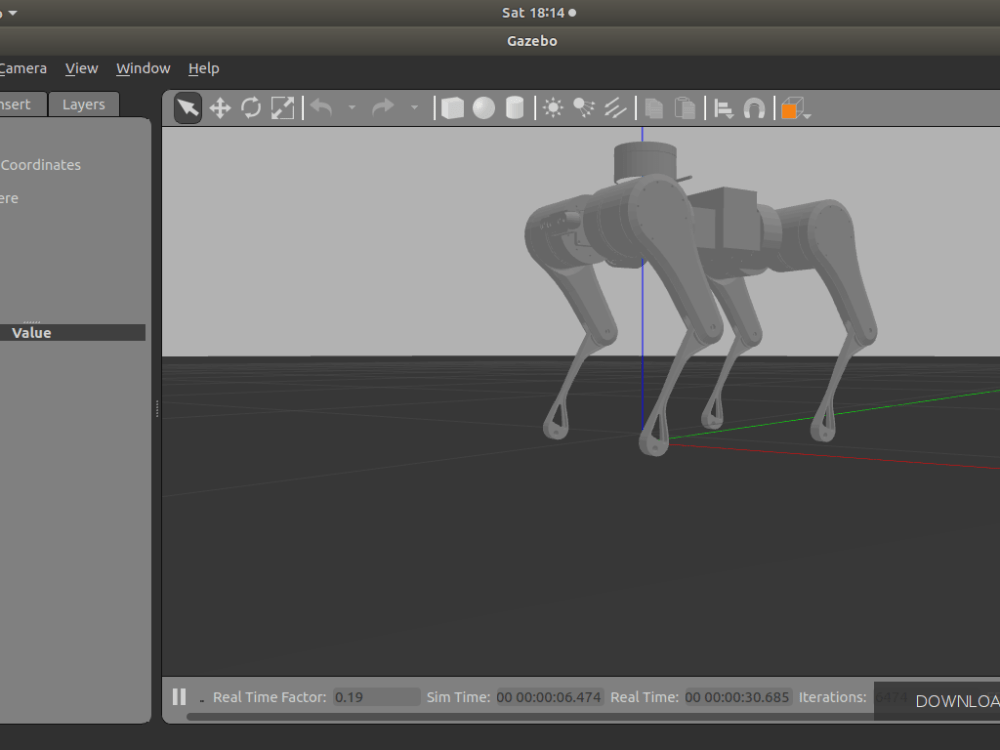Viewport: 1000px width, 750px height.
Task: Enable snap mode in the toolbar
Action: pos(755,107)
